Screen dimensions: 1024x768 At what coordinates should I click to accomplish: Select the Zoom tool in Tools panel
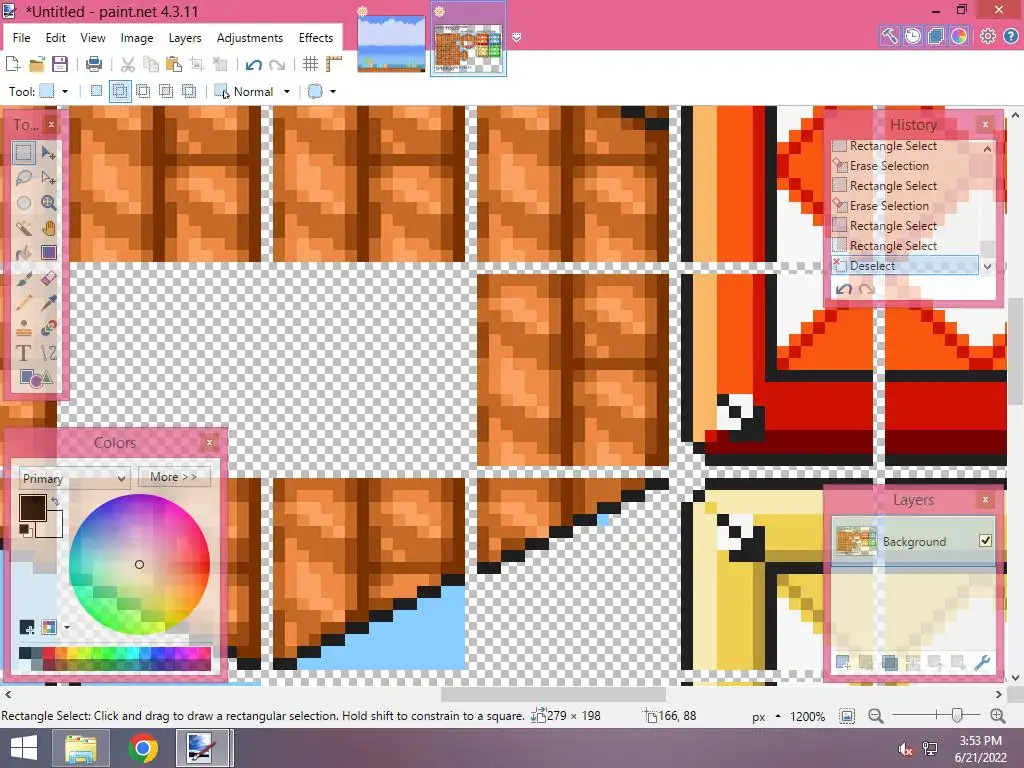coord(48,202)
